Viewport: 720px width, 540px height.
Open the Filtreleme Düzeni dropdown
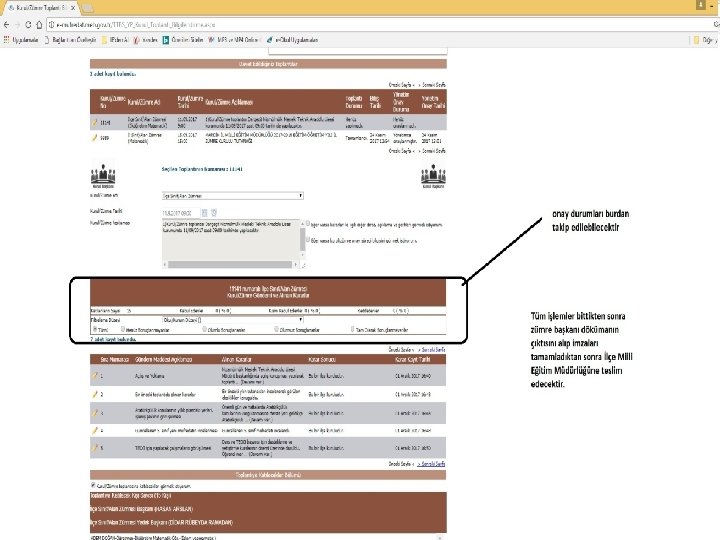(x=233, y=320)
